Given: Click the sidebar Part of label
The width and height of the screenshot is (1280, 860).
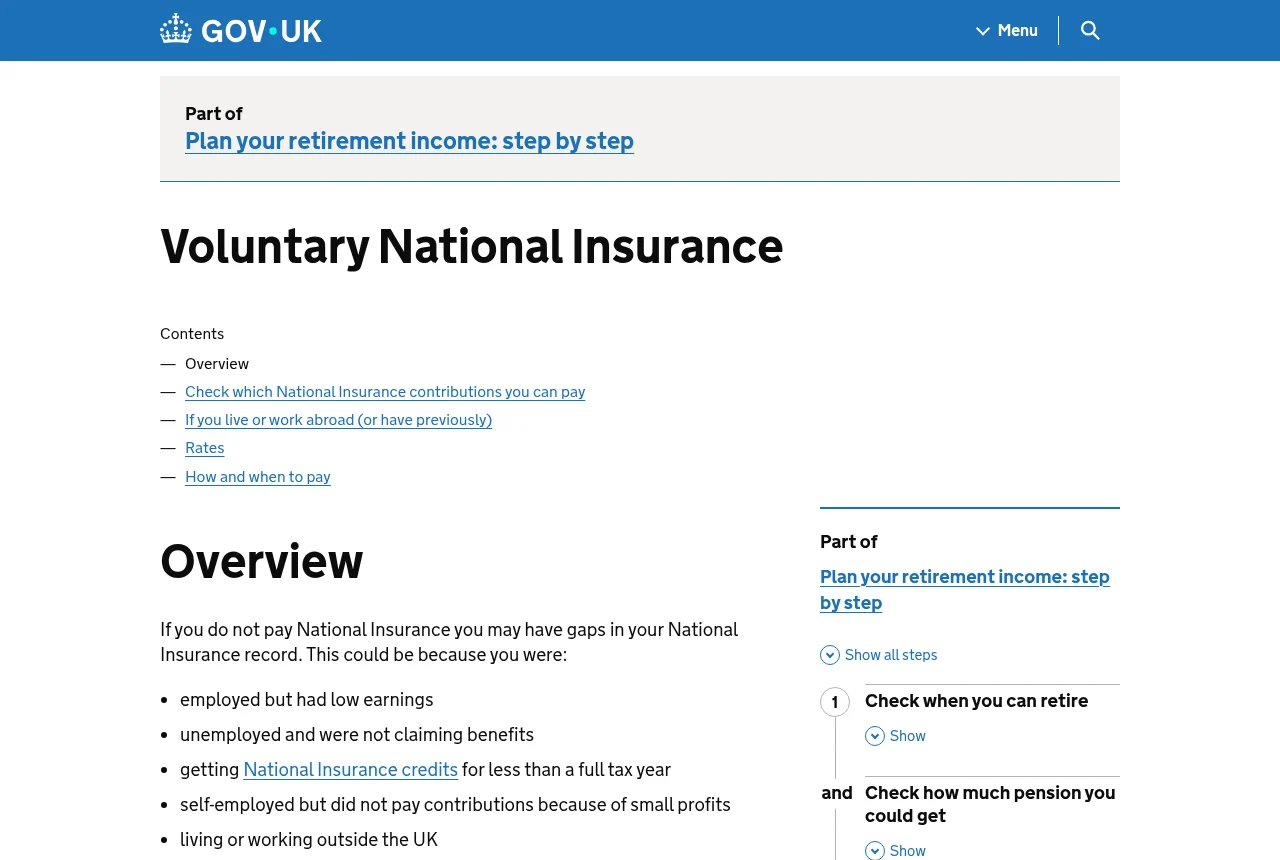Looking at the screenshot, I should (x=849, y=542).
